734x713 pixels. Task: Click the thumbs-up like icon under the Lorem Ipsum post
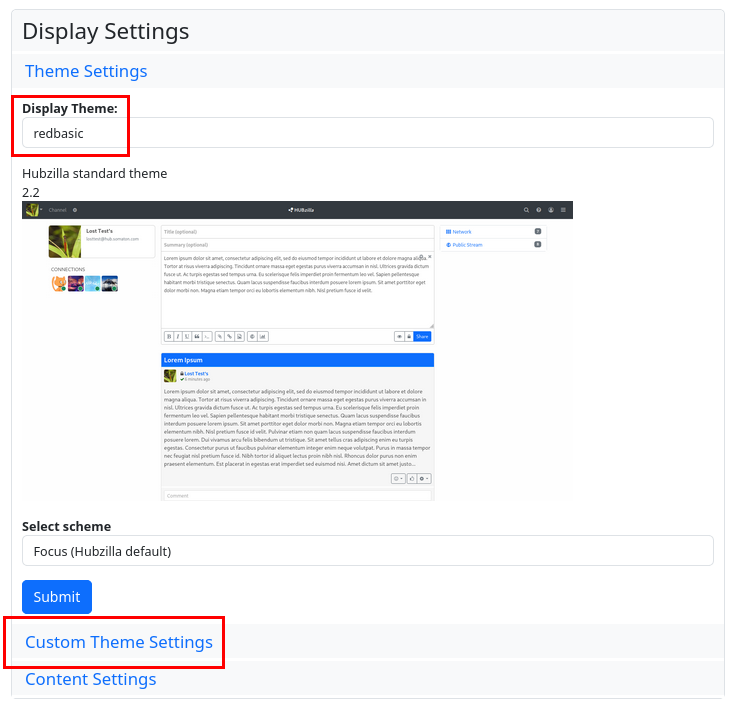click(x=411, y=479)
